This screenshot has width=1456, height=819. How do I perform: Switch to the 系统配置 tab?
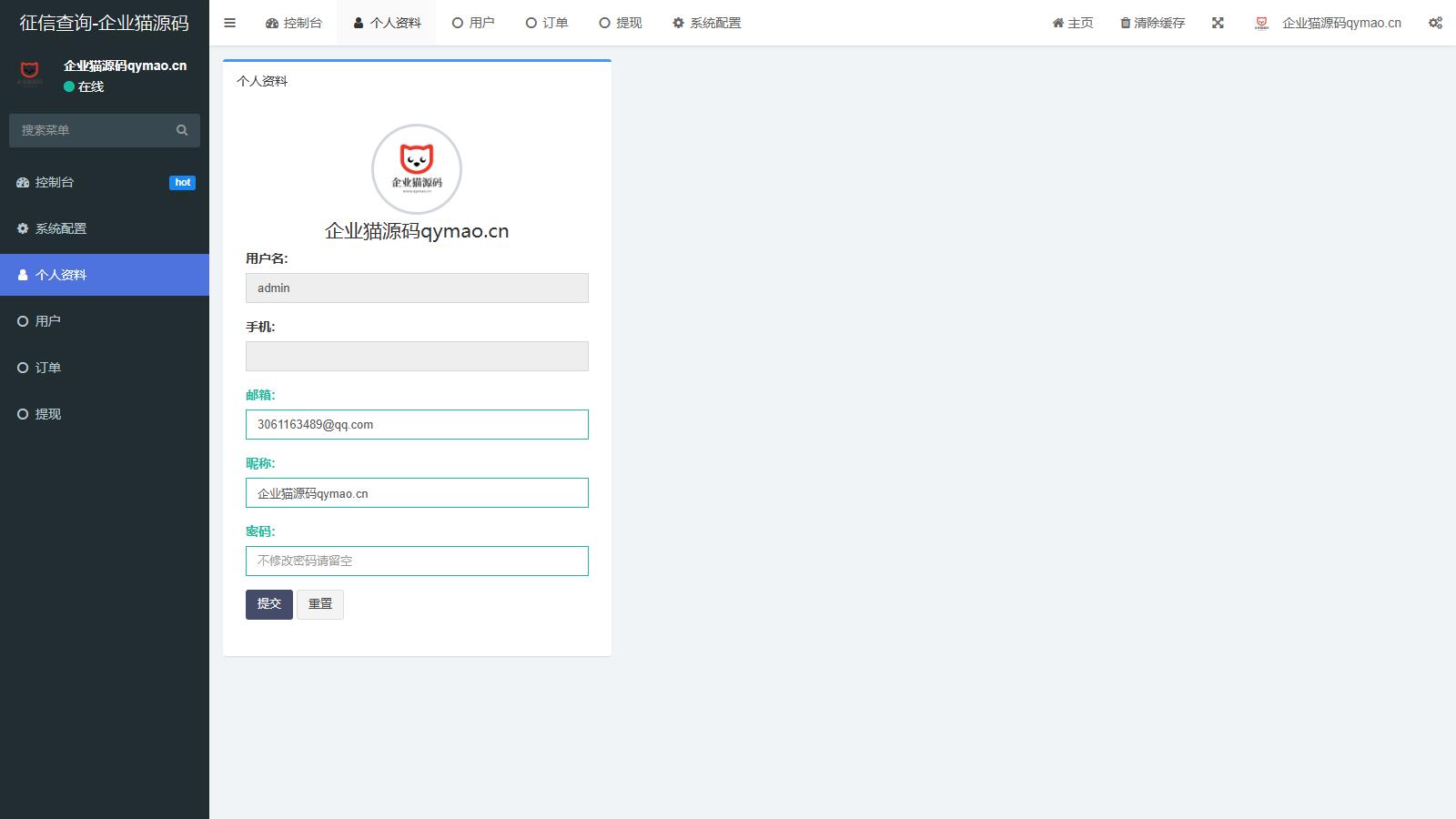coord(706,23)
